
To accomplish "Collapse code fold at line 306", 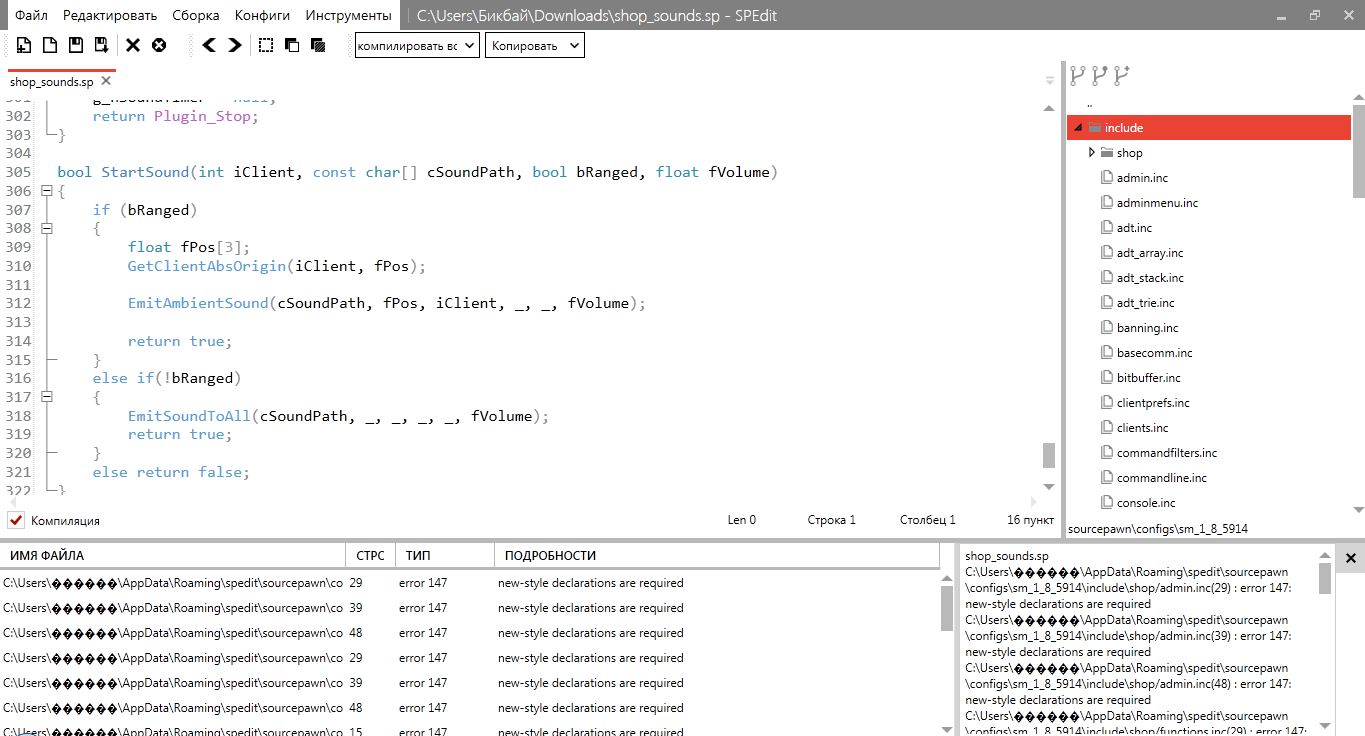I will pos(46,191).
